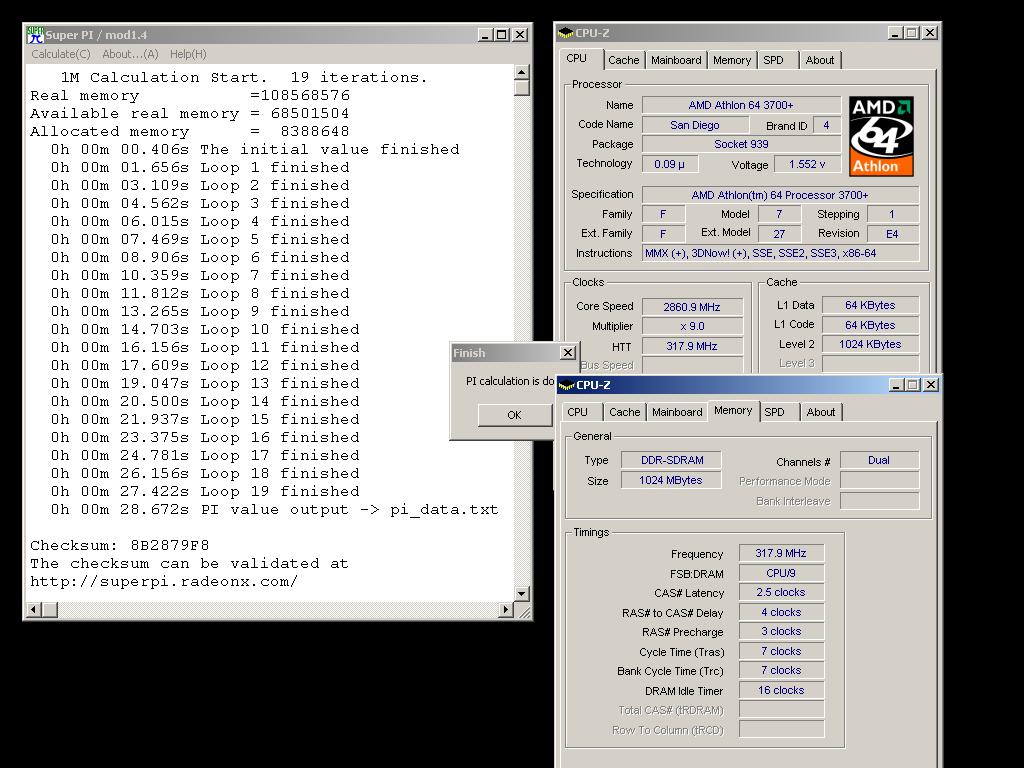Click OK in the Finish dialog

tap(515, 415)
